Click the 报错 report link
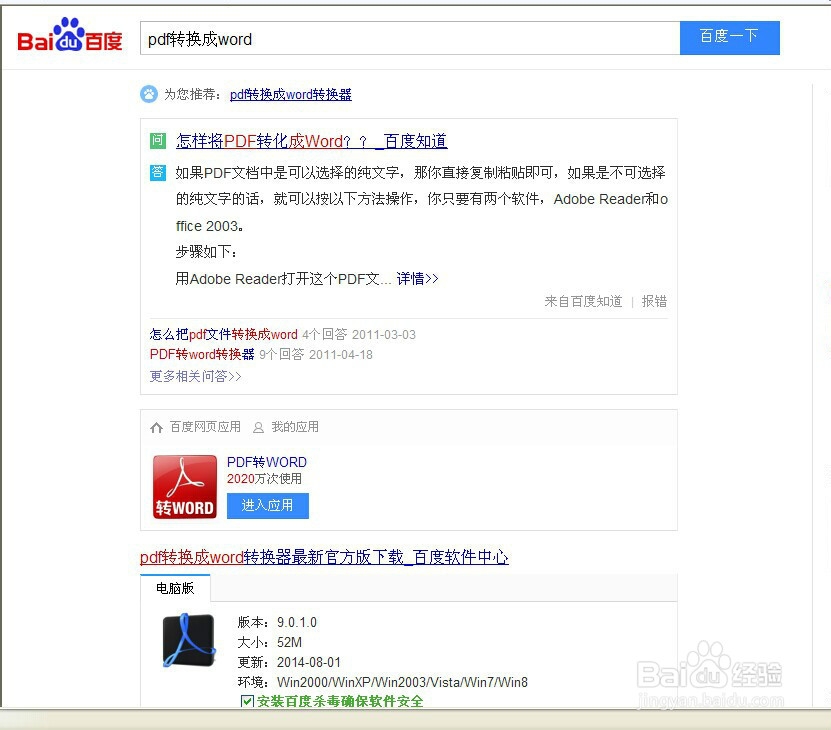 [x=654, y=301]
